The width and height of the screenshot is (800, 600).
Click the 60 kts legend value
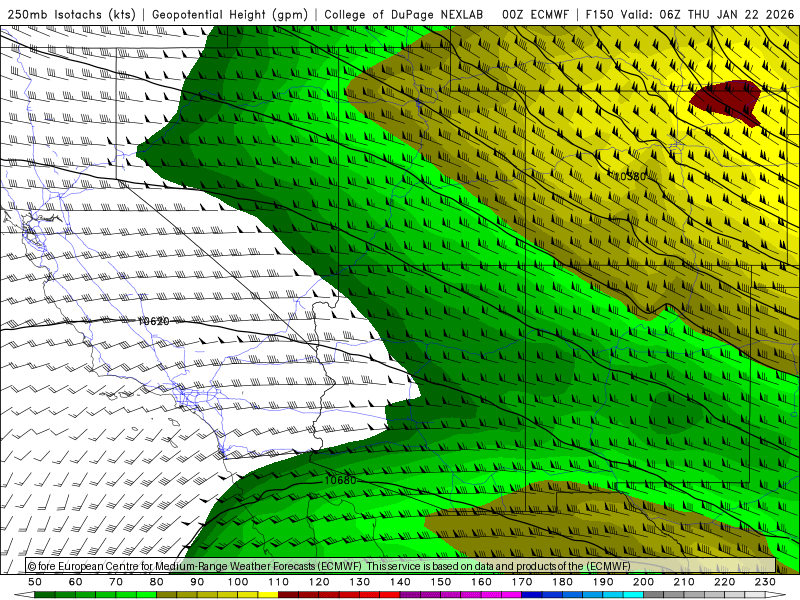(76, 582)
